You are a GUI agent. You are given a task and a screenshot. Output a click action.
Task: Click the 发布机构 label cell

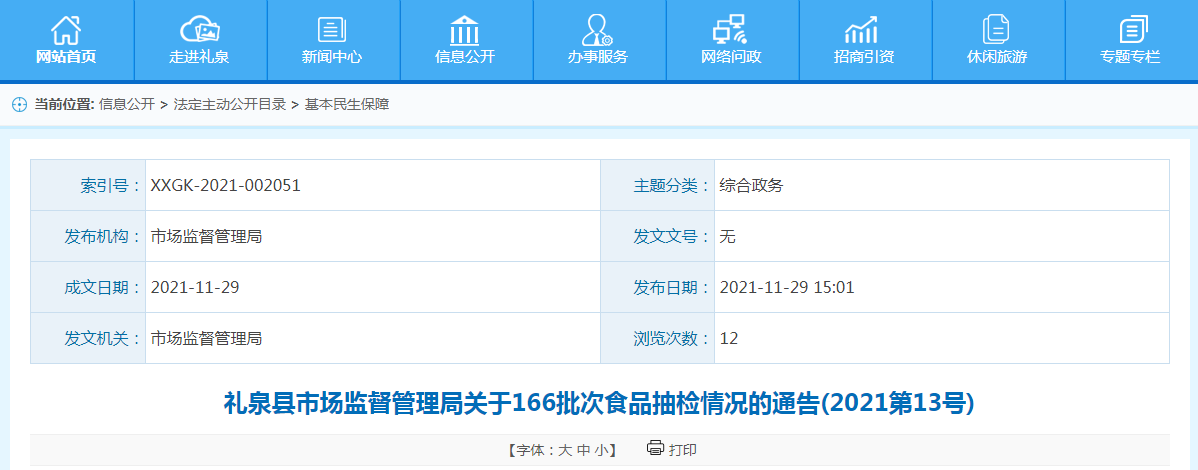click(x=88, y=236)
